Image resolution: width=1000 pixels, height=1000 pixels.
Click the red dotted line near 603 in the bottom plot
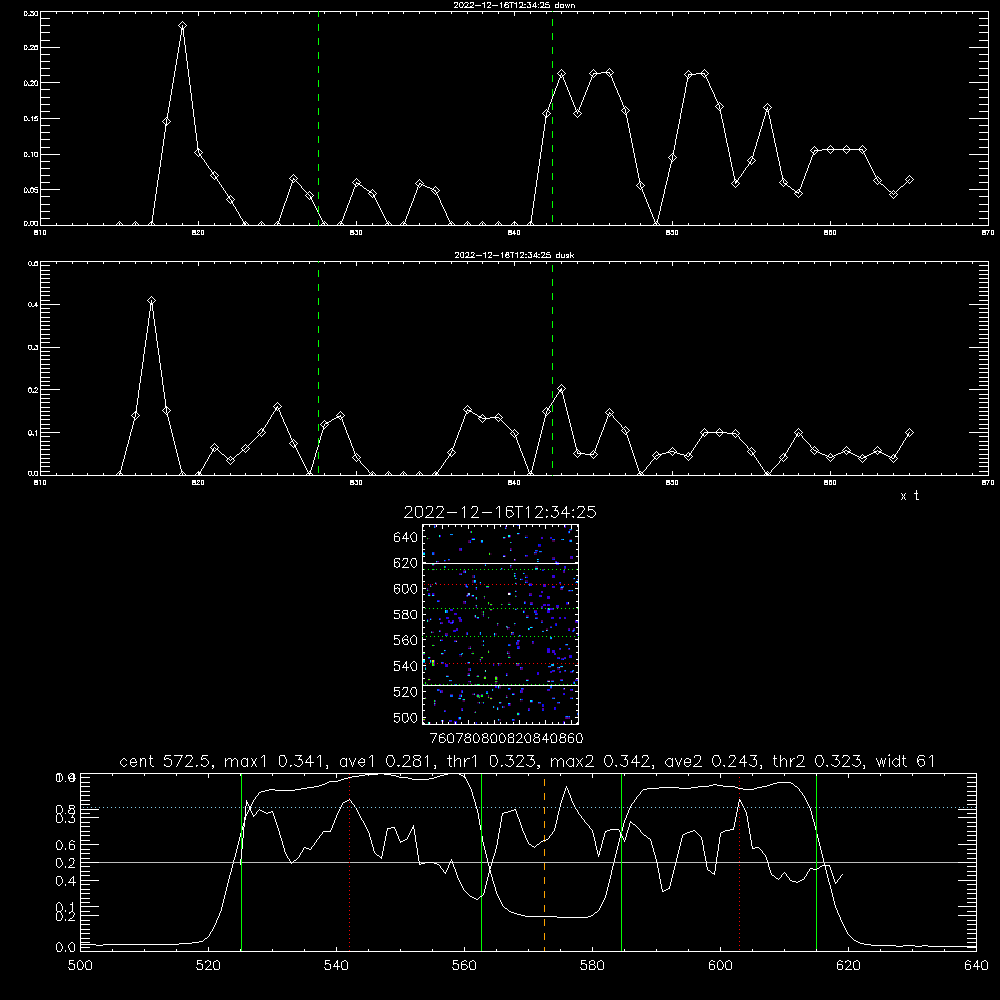click(x=739, y=863)
